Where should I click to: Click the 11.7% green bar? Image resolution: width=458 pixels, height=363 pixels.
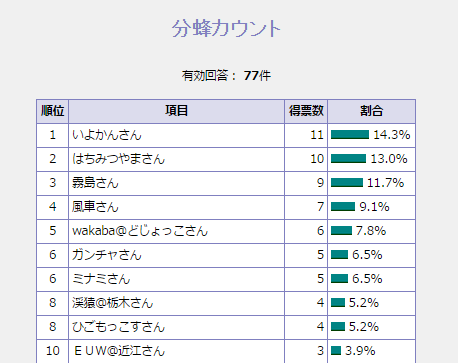pyautogui.click(x=347, y=183)
